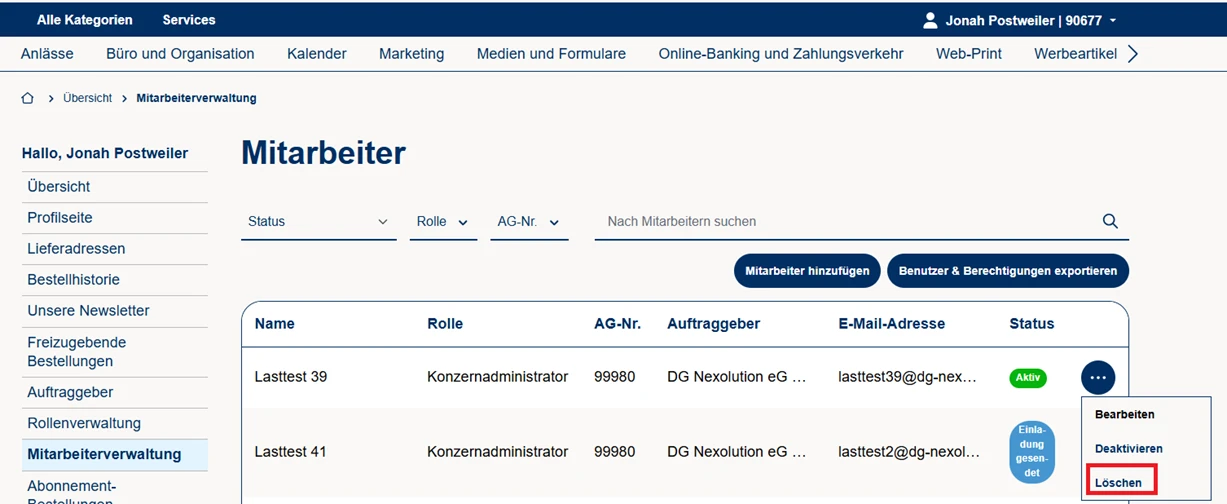
Task: Click the user profile icon in header
Action: [x=930, y=20]
